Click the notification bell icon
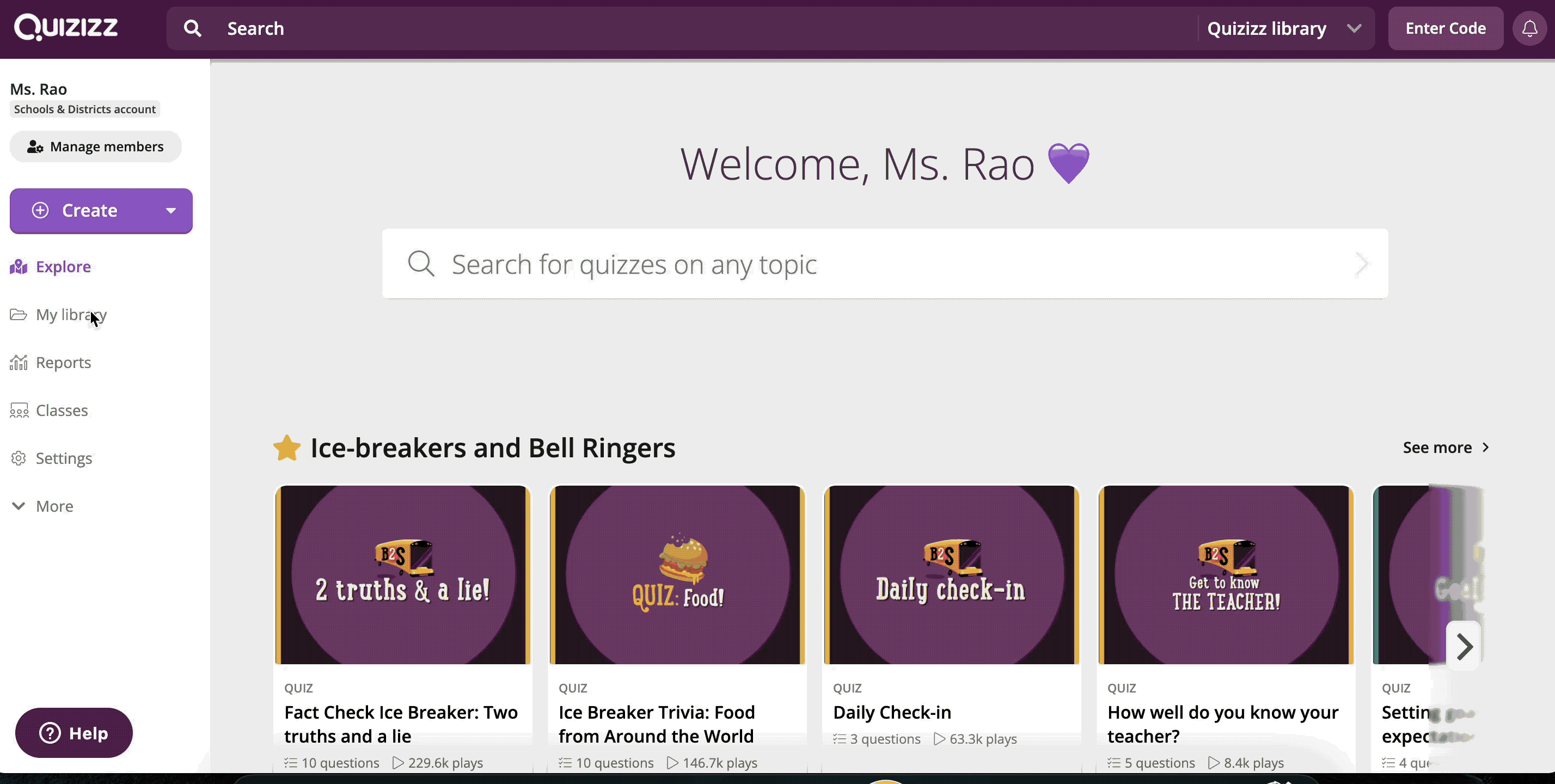Image resolution: width=1555 pixels, height=784 pixels. (x=1531, y=28)
